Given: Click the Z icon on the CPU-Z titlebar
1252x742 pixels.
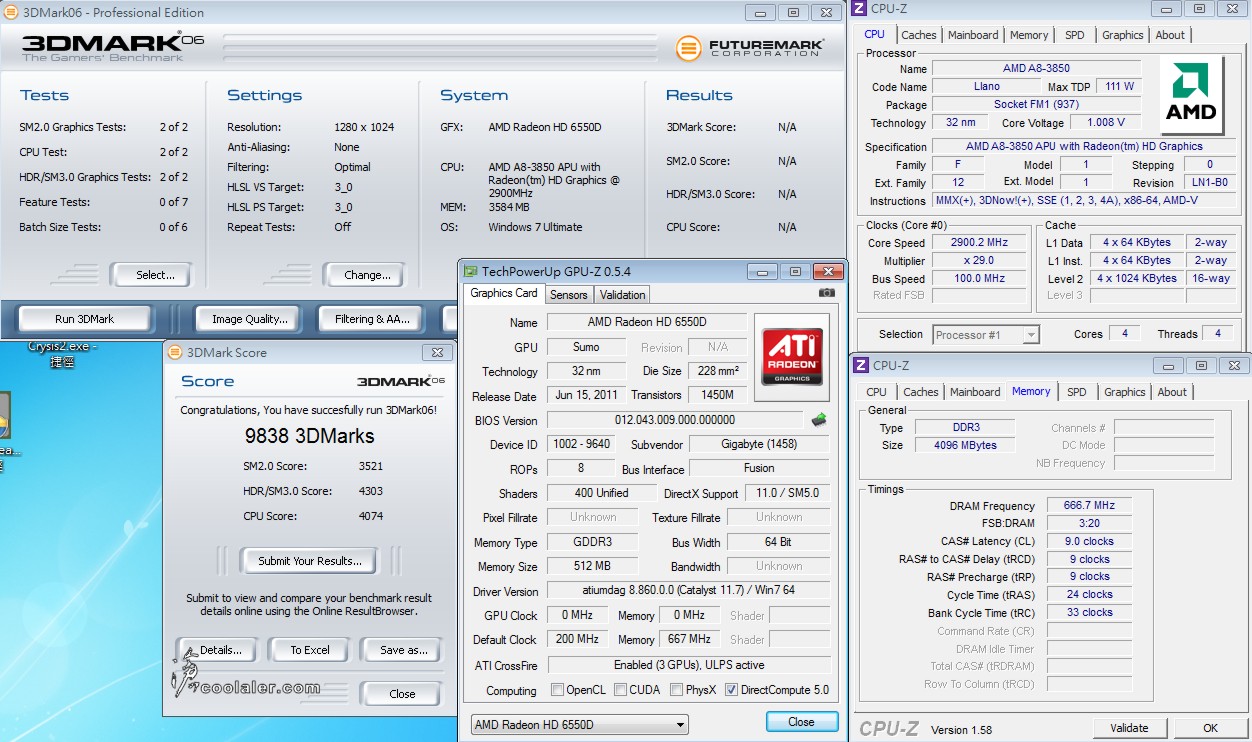Looking at the screenshot, I should coord(857,8).
